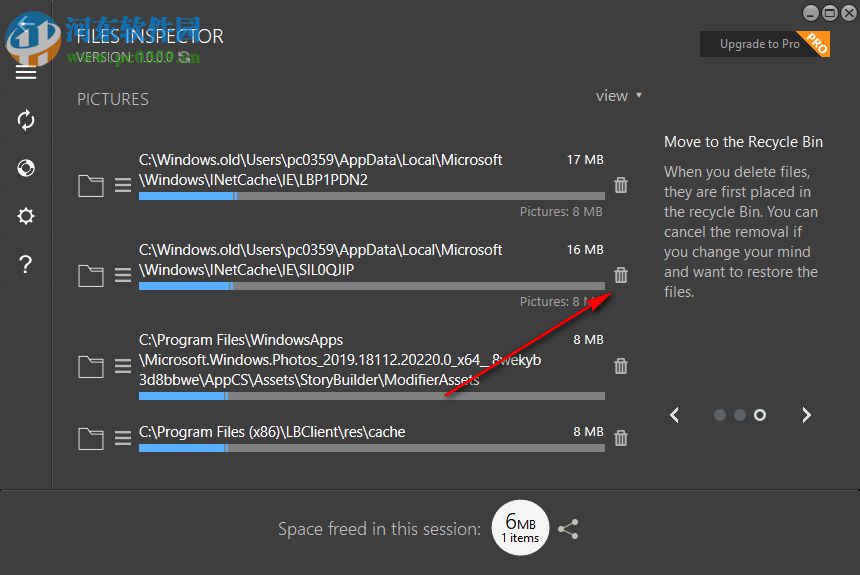Image resolution: width=860 pixels, height=575 pixels.
Task: Click the LBClient cache usage bar
Action: pos(372,448)
